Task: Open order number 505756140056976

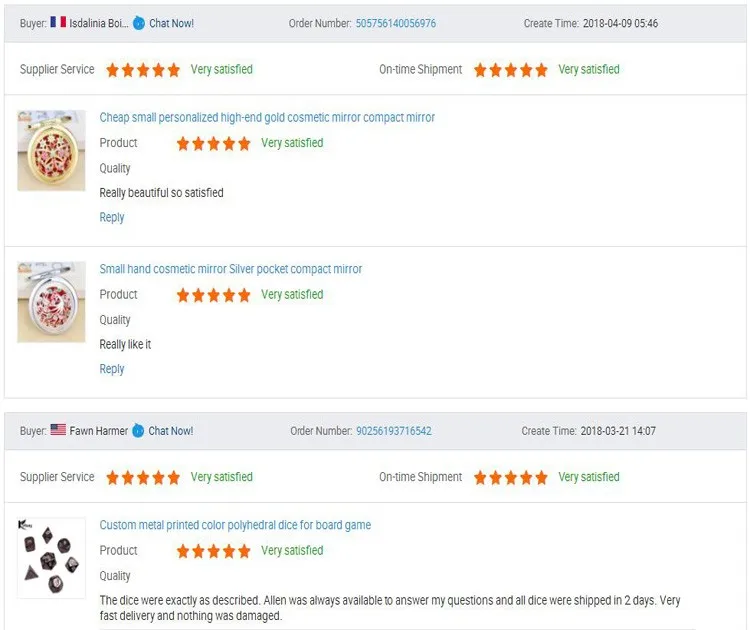Action: (x=395, y=23)
